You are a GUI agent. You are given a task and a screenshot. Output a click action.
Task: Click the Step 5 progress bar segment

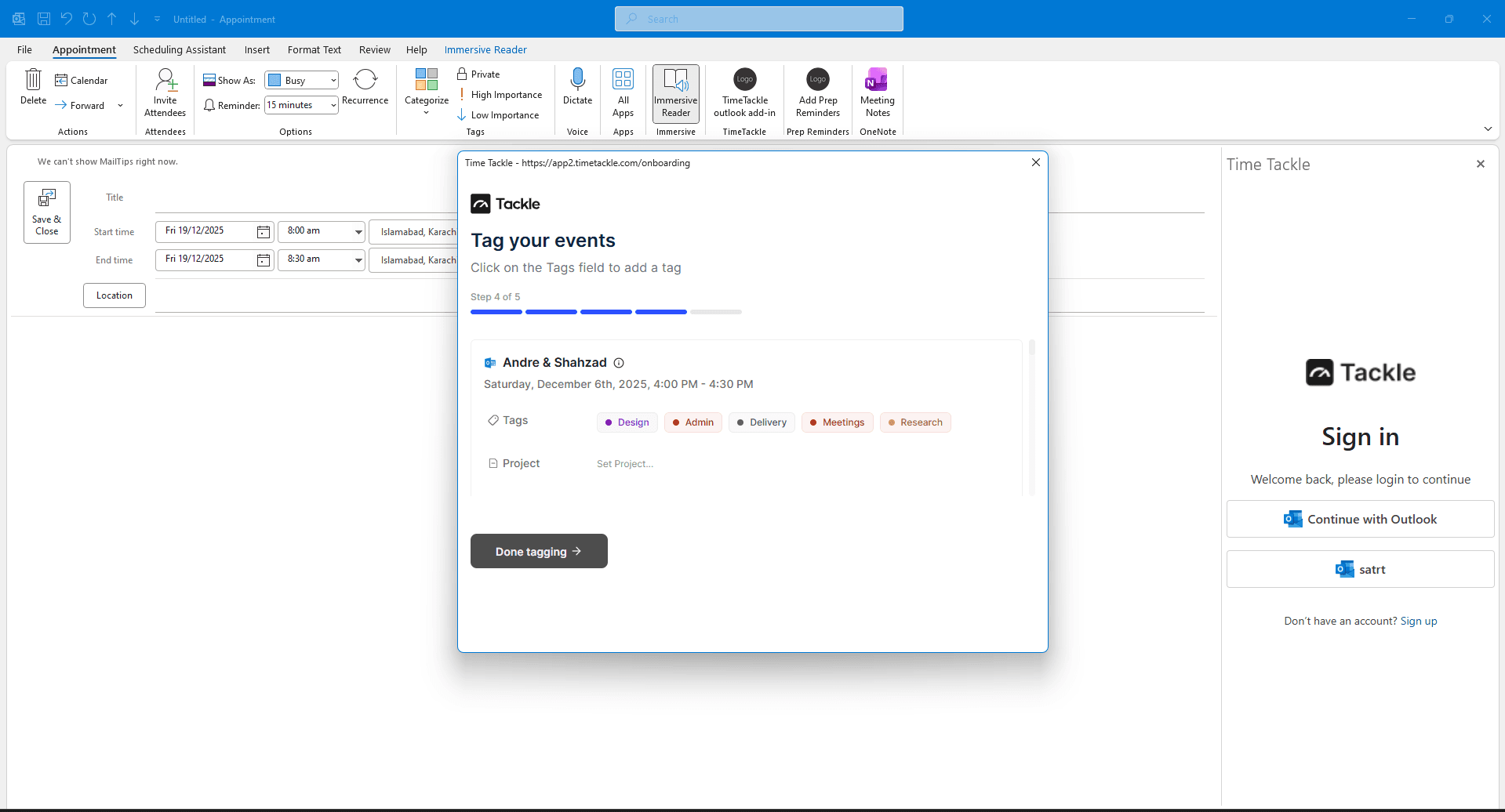pos(716,312)
